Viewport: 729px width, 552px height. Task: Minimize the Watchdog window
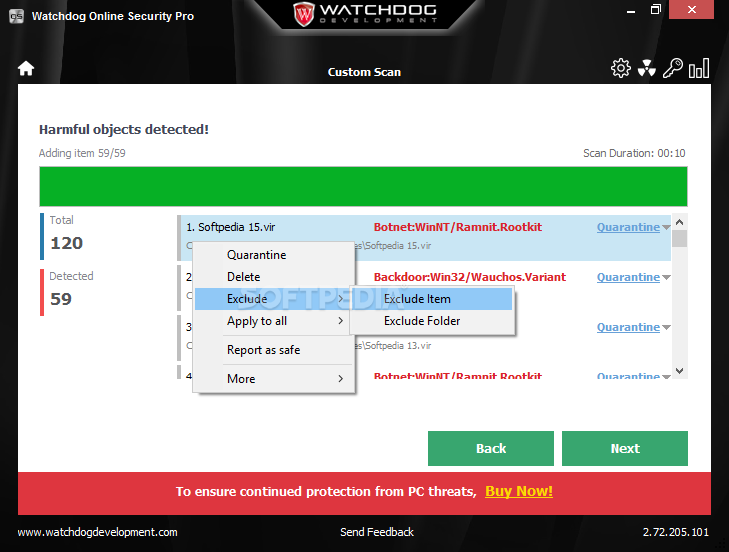[x=631, y=10]
